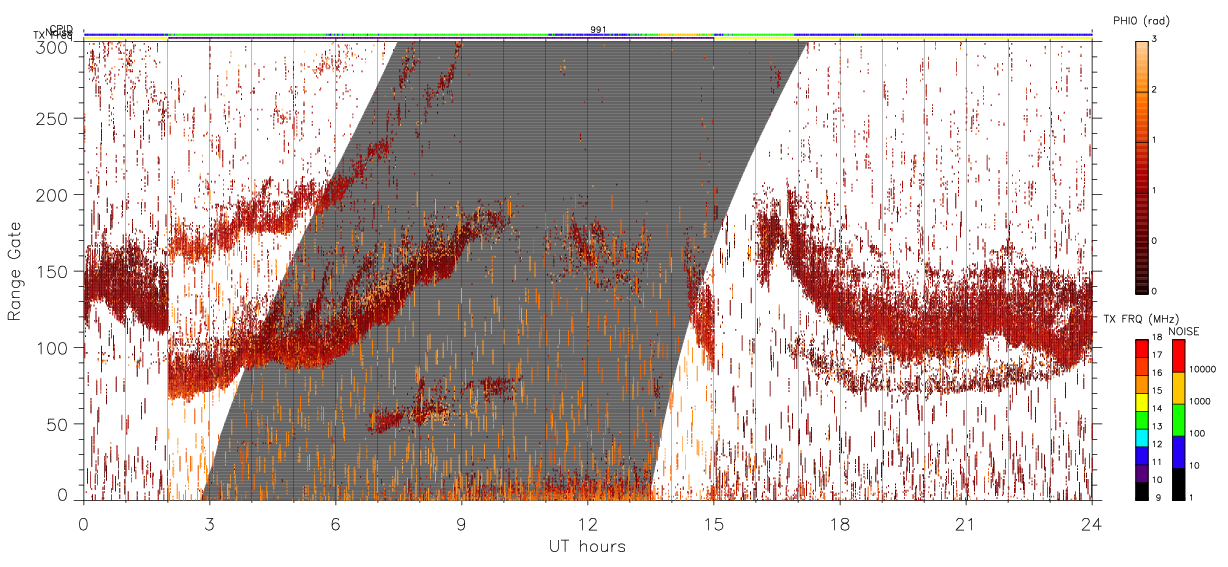Image resolution: width=1228 pixels, height=567 pixels.
Task: Select the purple 10–11 MHz TX FRQ swatch
Action: click(x=1142, y=473)
